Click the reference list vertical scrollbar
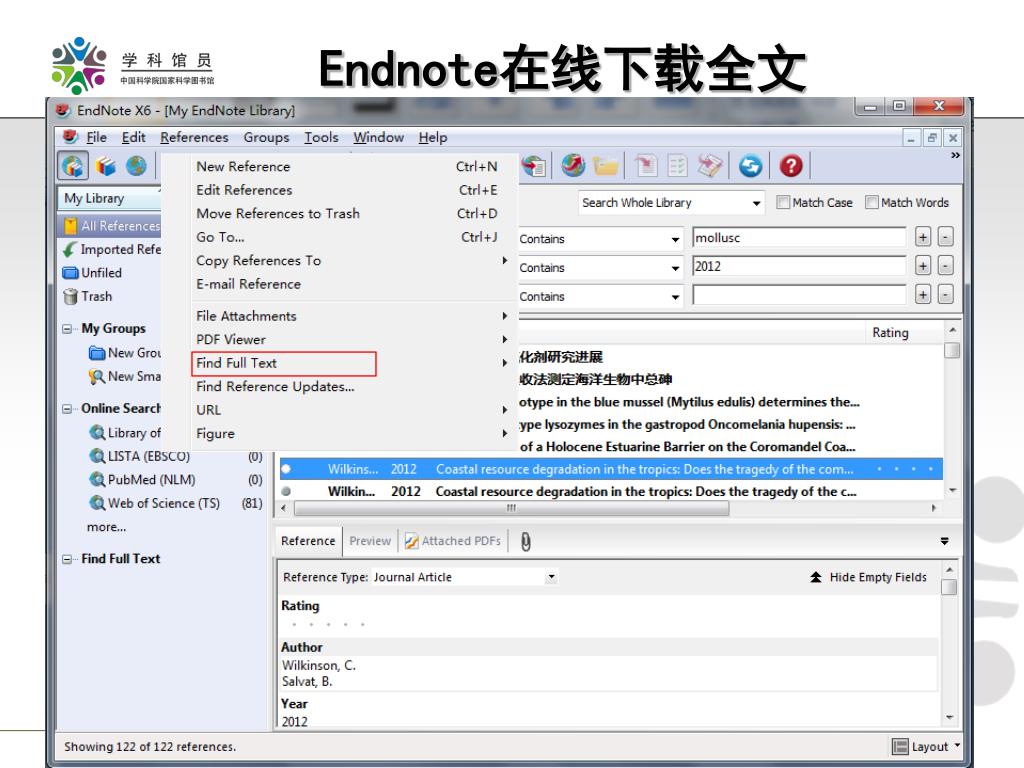The width and height of the screenshot is (1024, 768). tap(952, 350)
